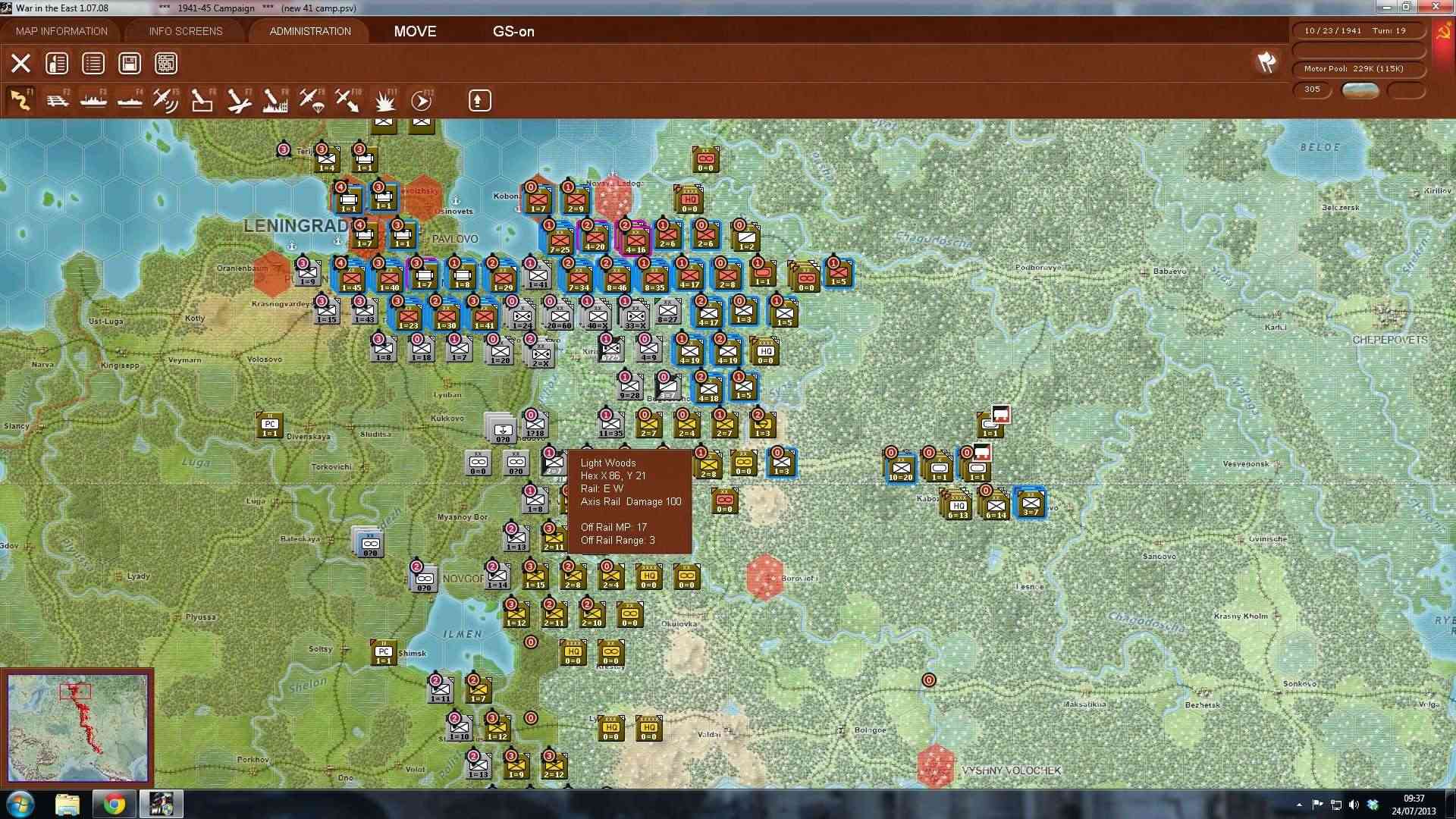Viewport: 1456px width, 819px height.
Task: Click the F12 end turn arrow icon
Action: pyautogui.click(x=422, y=100)
